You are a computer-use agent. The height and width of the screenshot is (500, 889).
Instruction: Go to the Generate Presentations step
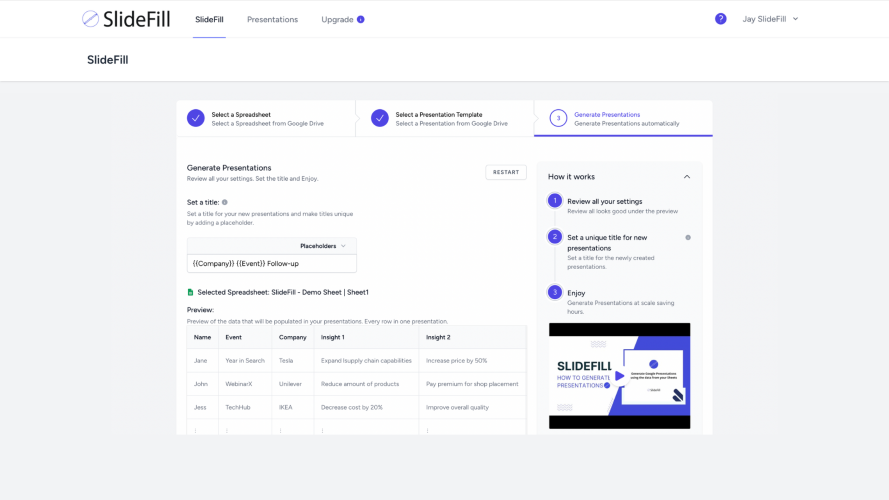(623, 118)
